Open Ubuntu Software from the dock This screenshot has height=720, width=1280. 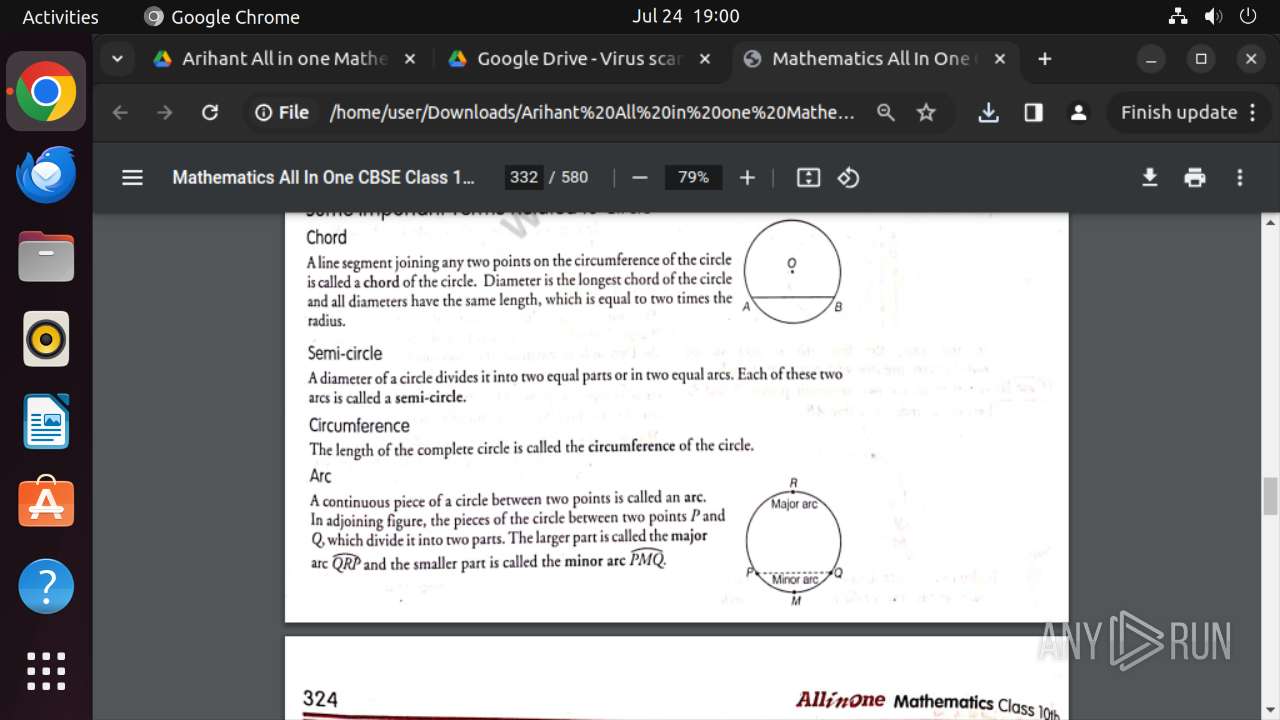coord(46,503)
